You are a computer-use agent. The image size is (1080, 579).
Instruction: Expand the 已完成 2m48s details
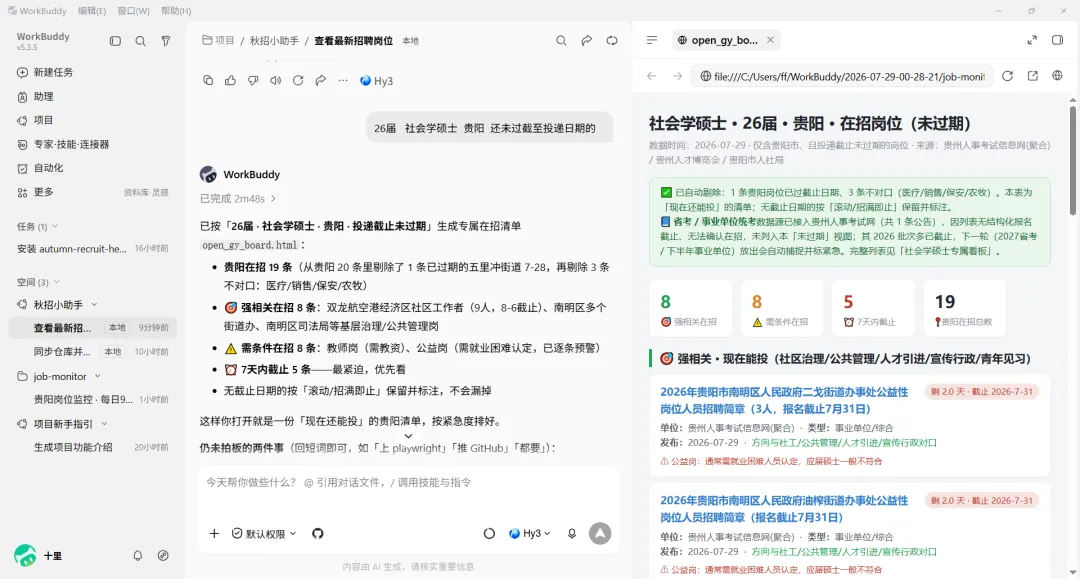click(x=238, y=198)
